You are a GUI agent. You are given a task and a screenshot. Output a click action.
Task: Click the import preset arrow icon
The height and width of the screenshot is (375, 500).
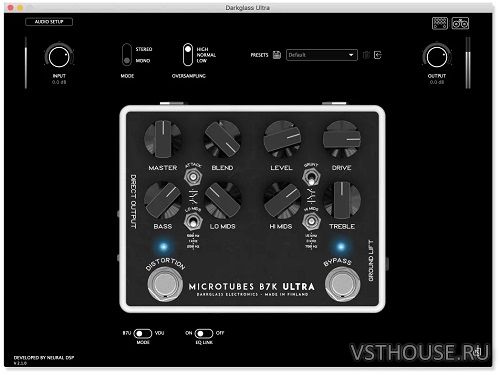click(x=378, y=55)
